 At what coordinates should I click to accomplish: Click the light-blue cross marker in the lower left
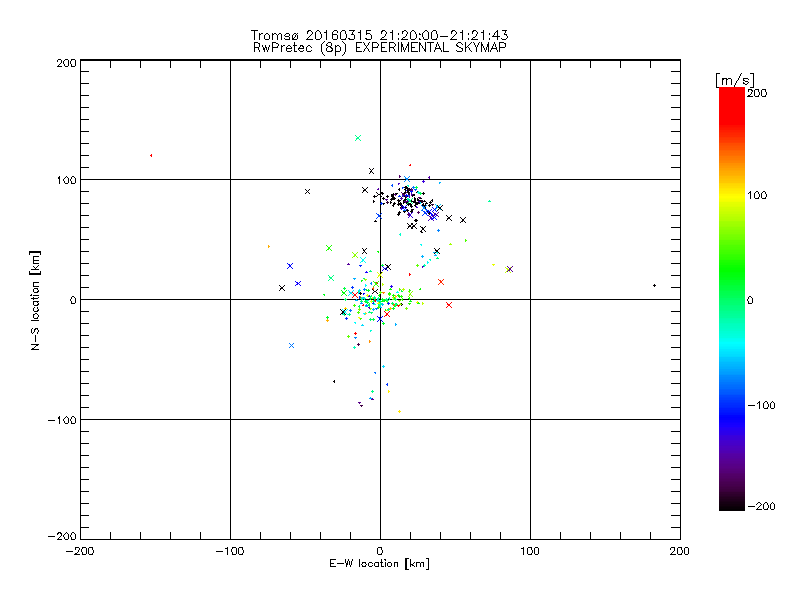click(291, 345)
